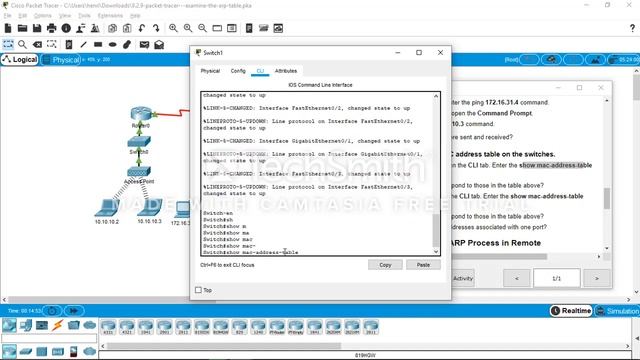Launch the Activity Wizard icon

(81, 28)
